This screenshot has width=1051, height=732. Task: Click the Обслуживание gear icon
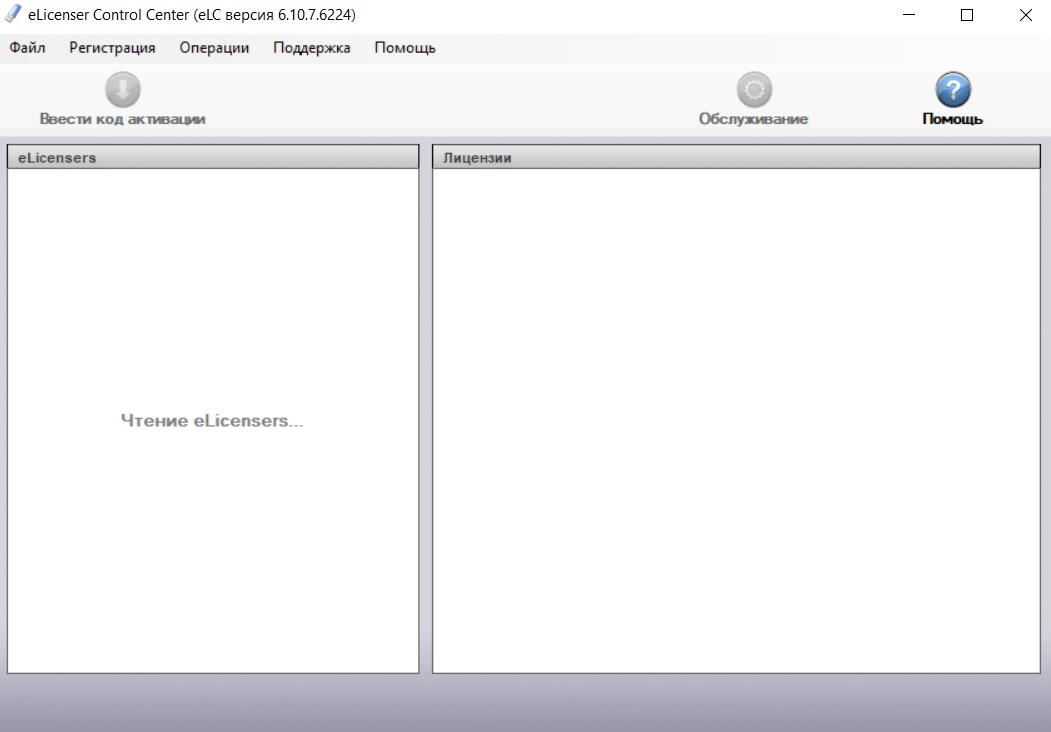point(754,89)
